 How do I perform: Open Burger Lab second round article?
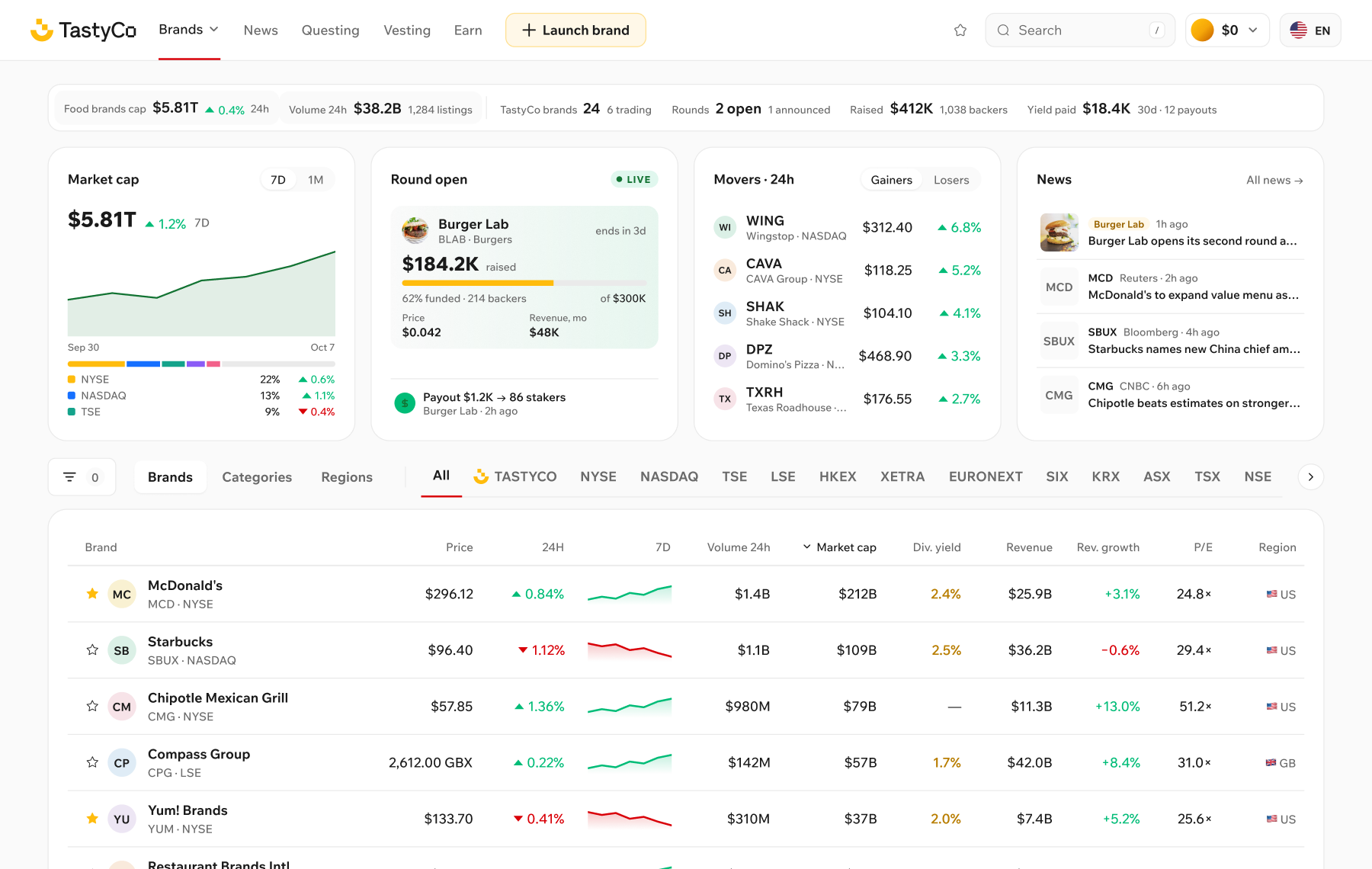[x=1192, y=241]
